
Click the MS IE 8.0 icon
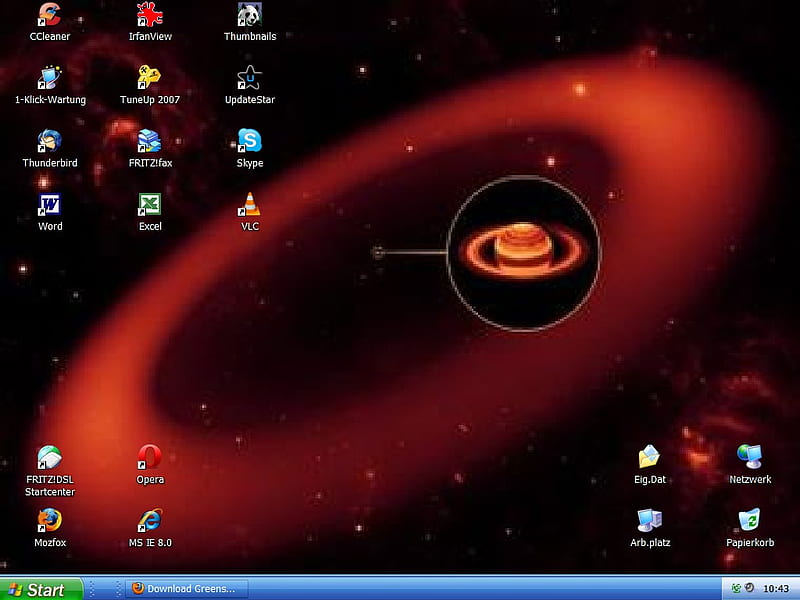point(149,520)
